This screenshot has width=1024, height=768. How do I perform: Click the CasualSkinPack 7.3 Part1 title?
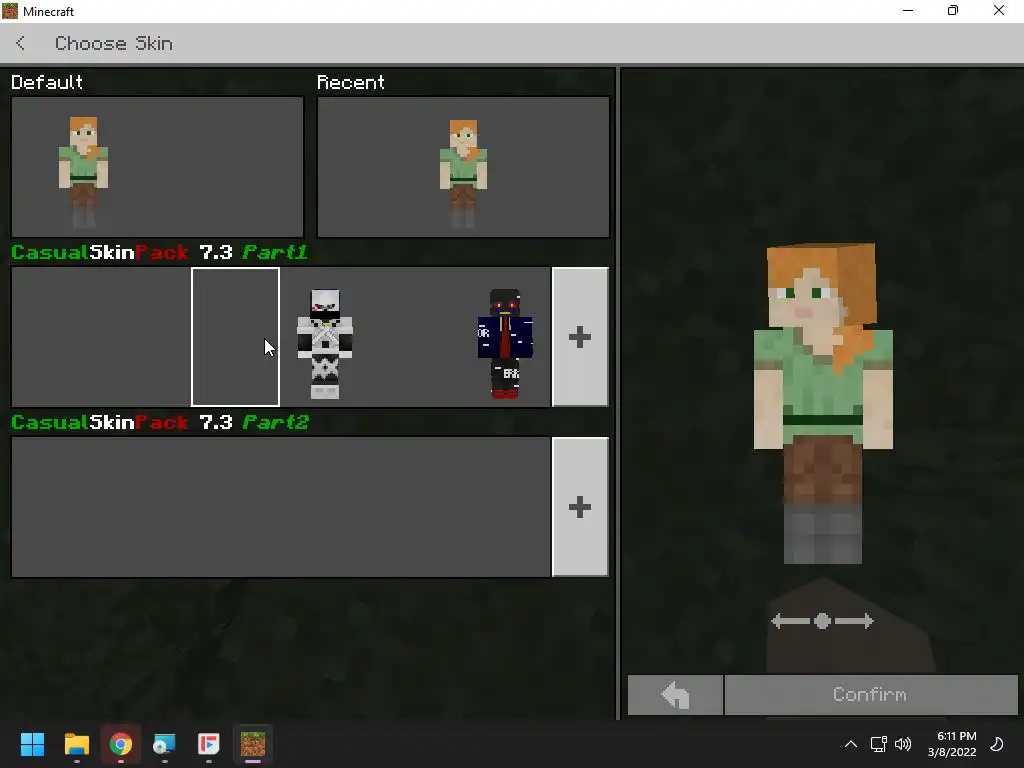point(159,253)
